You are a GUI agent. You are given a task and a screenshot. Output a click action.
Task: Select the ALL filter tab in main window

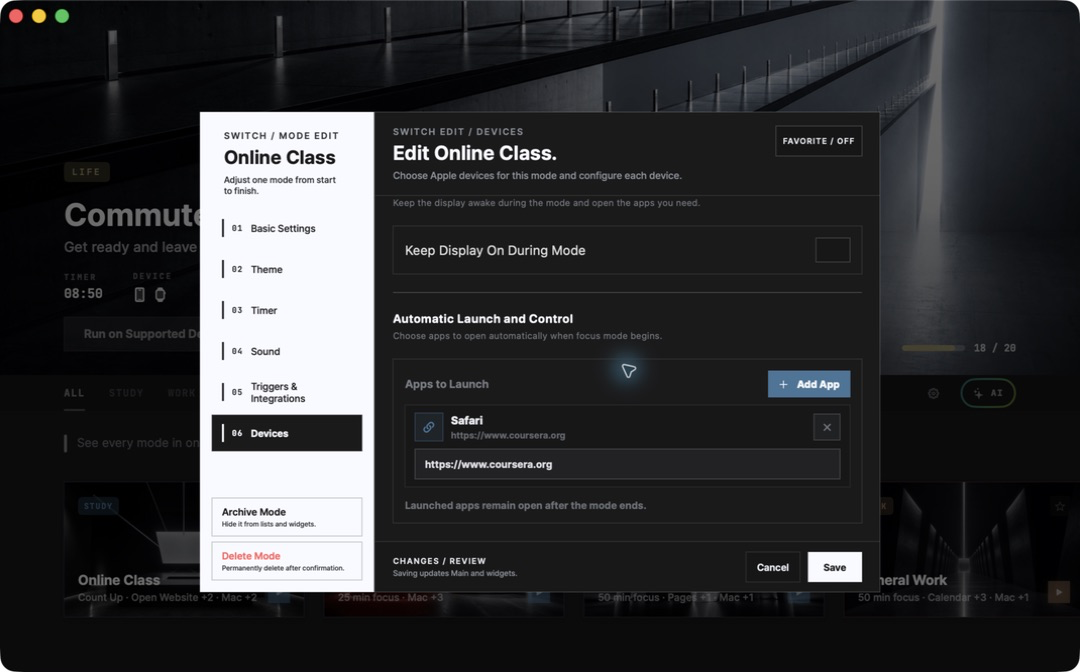coord(74,393)
